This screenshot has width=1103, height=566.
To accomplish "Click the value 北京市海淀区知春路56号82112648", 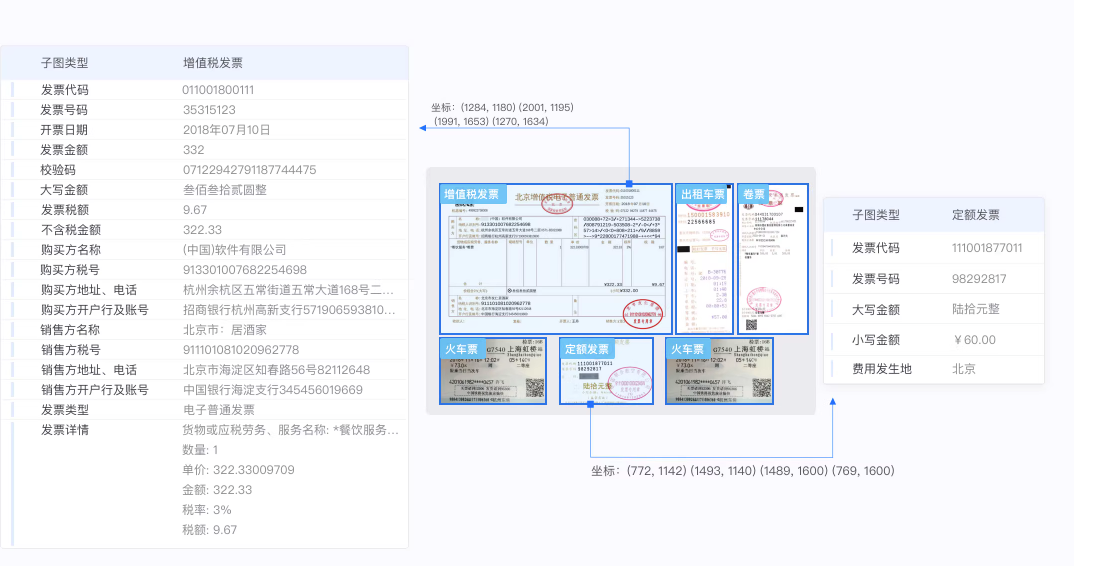I will pos(276,371).
